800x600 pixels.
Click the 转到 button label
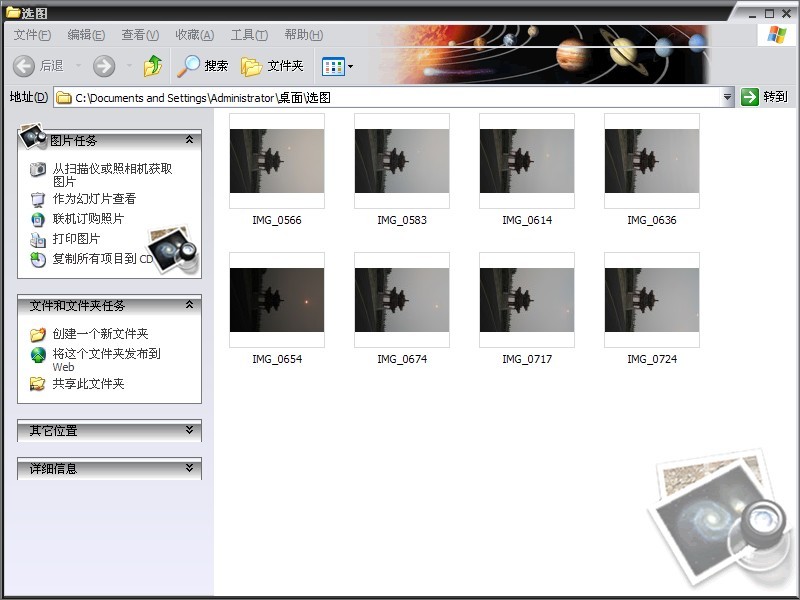click(775, 97)
